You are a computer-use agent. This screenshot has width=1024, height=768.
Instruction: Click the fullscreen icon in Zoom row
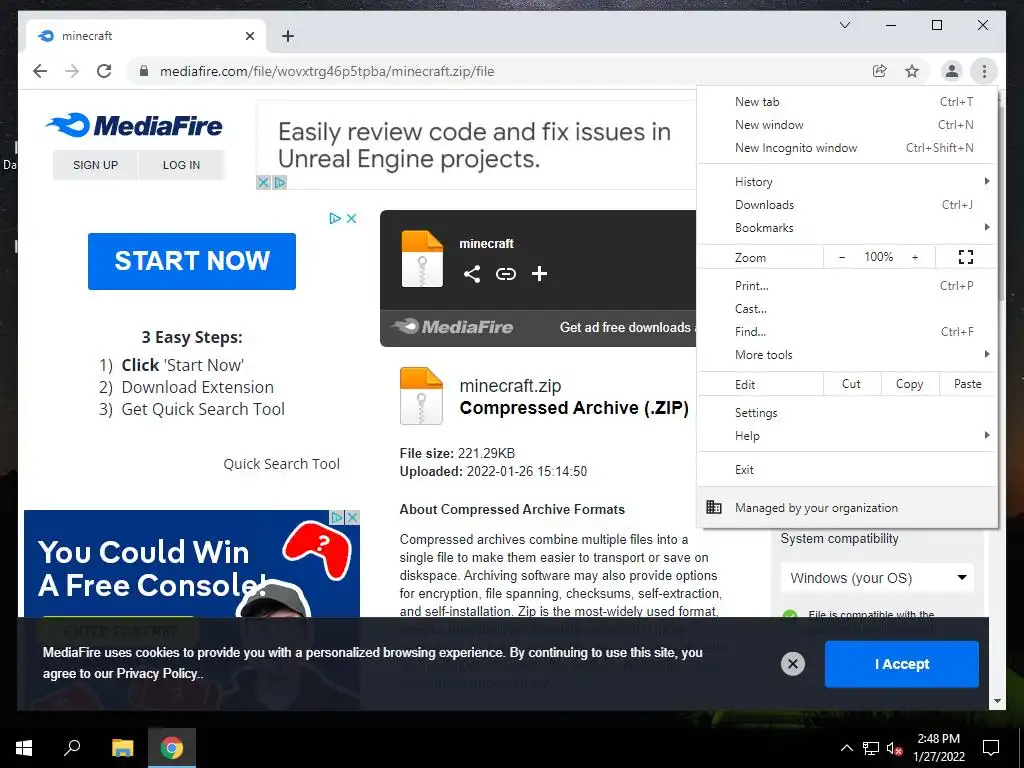pyautogui.click(x=965, y=257)
